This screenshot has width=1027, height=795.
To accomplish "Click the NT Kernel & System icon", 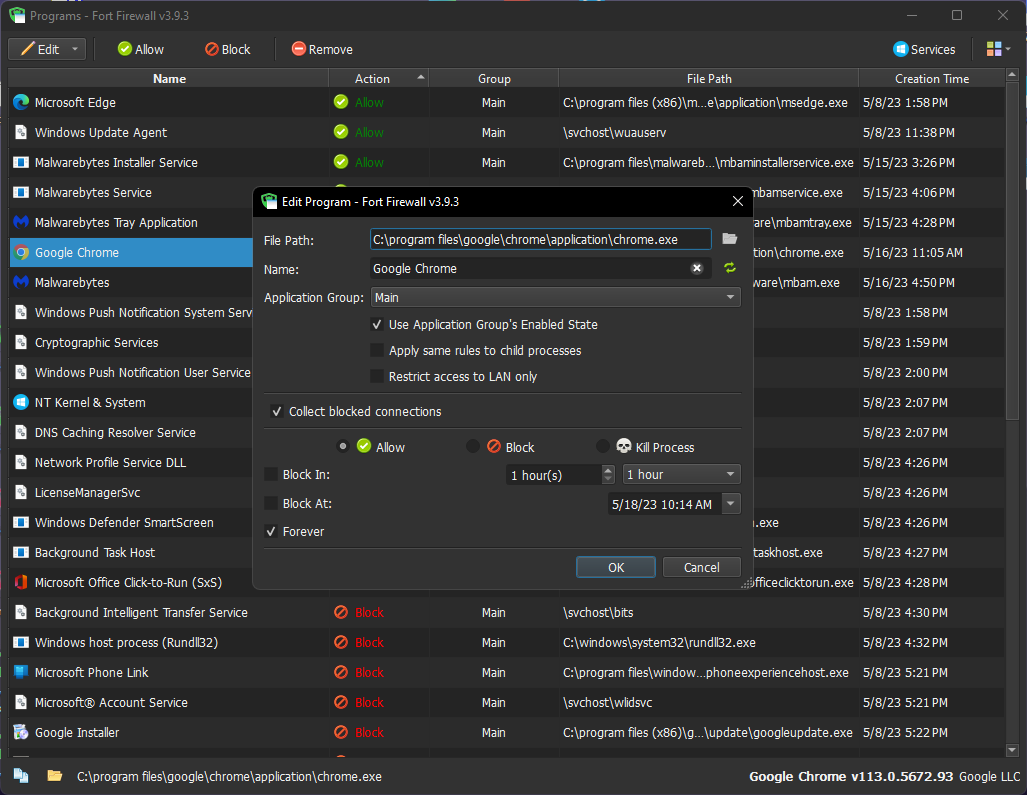I will [21, 402].
